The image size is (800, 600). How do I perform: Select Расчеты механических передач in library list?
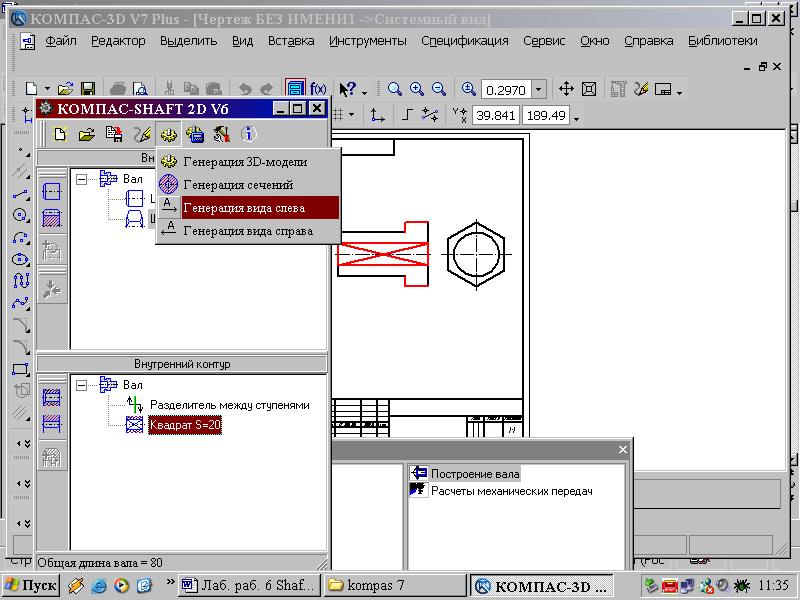coord(512,491)
